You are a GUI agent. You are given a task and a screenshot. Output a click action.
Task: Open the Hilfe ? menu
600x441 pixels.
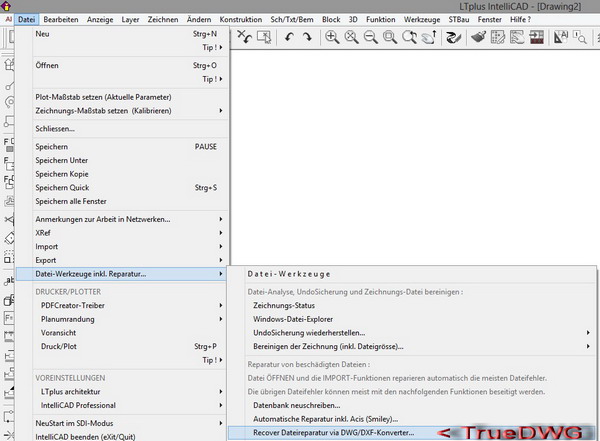coord(520,20)
